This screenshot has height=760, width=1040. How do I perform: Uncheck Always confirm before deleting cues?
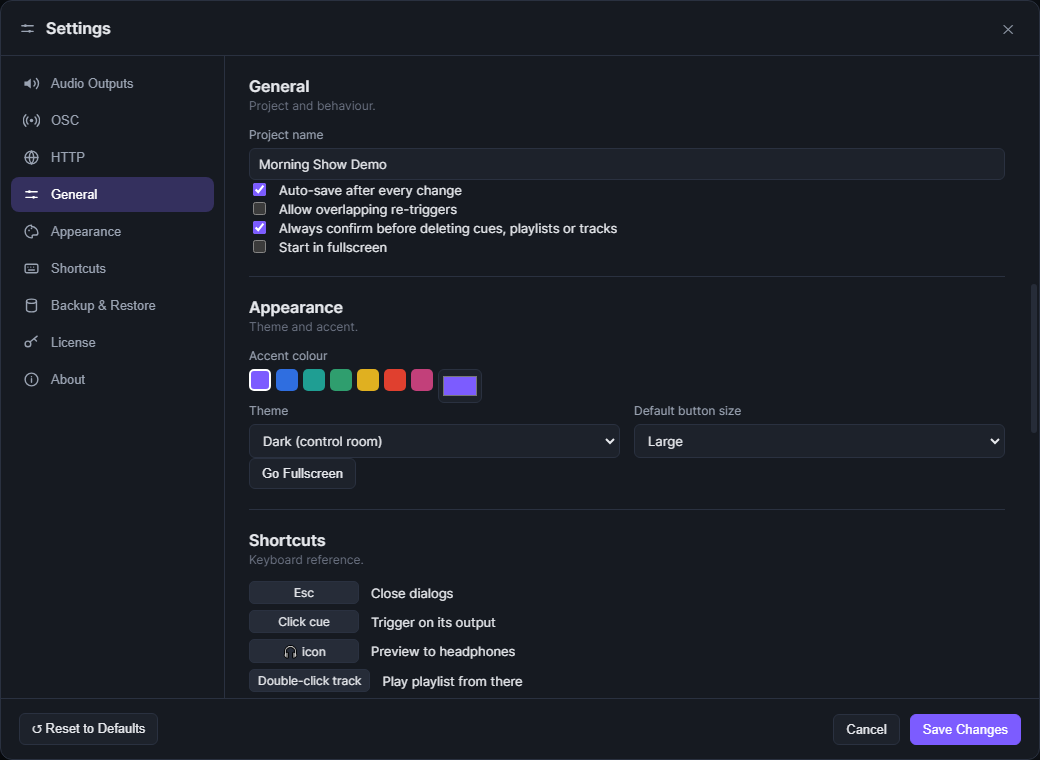(259, 227)
